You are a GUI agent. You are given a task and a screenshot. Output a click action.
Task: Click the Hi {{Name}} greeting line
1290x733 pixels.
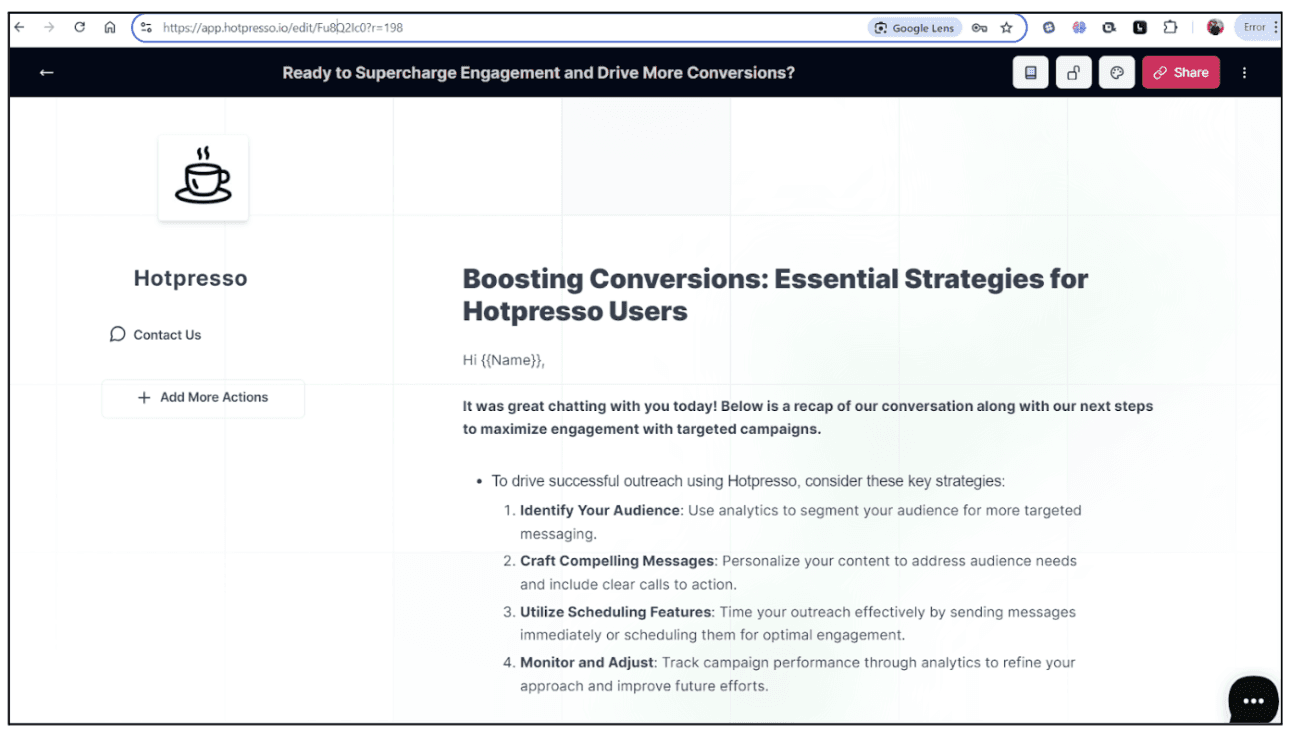tap(504, 360)
